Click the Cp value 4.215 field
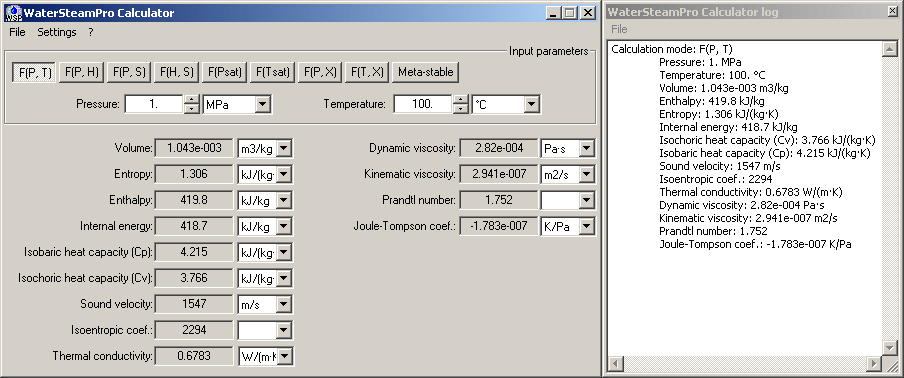 coord(194,252)
